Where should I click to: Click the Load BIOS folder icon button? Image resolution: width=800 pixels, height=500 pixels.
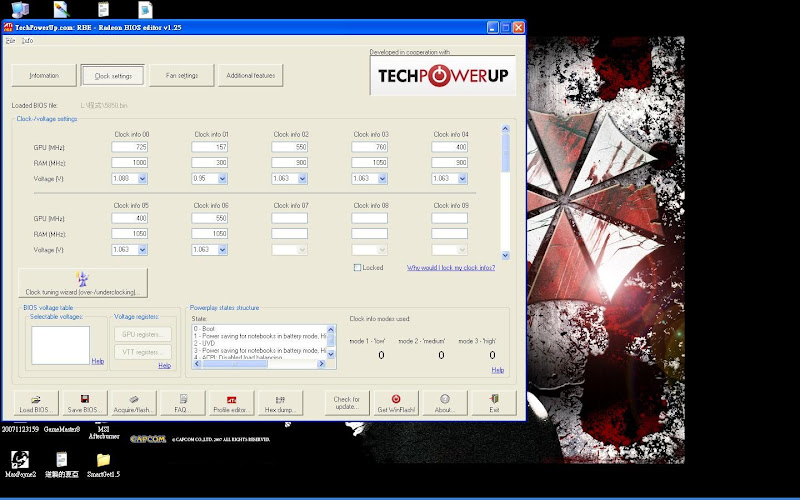pyautogui.click(x=36, y=403)
